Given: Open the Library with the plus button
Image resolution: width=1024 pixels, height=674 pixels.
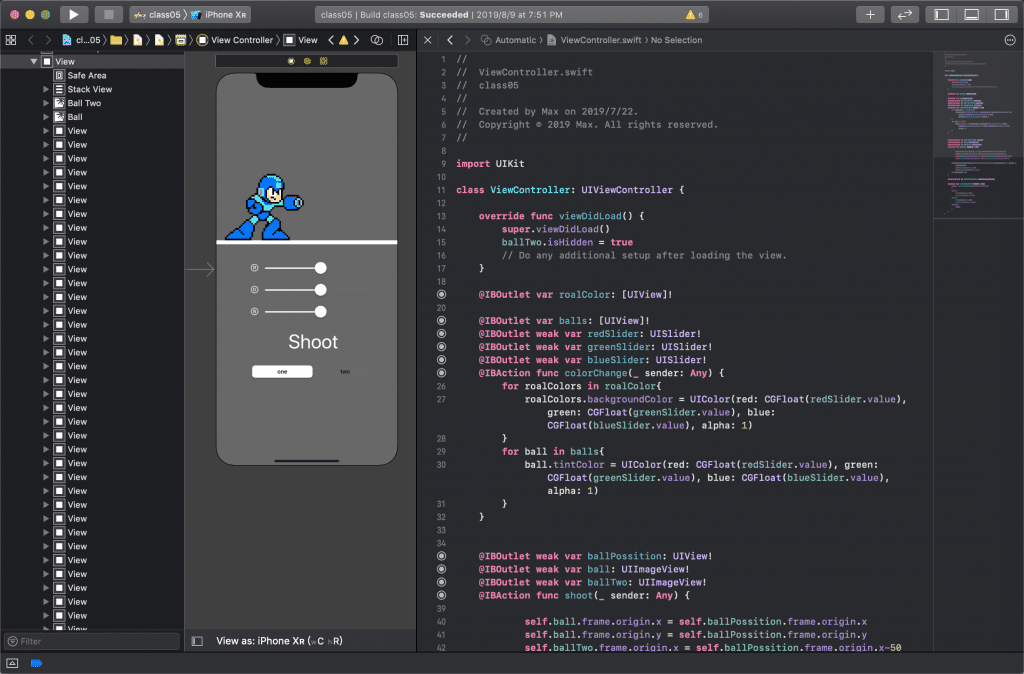Looking at the screenshot, I should tap(870, 14).
